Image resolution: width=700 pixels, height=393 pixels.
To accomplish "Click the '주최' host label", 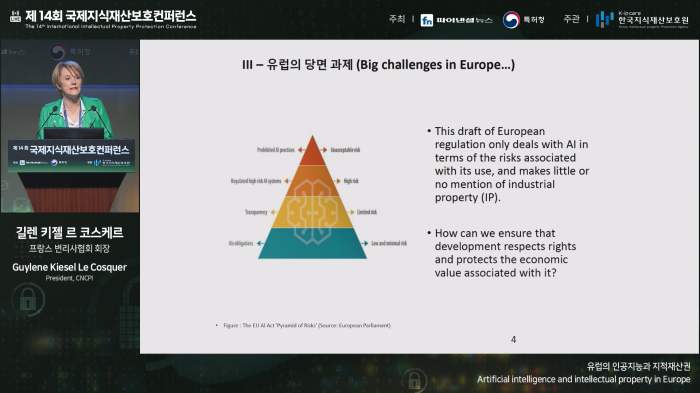I will (x=397, y=19).
